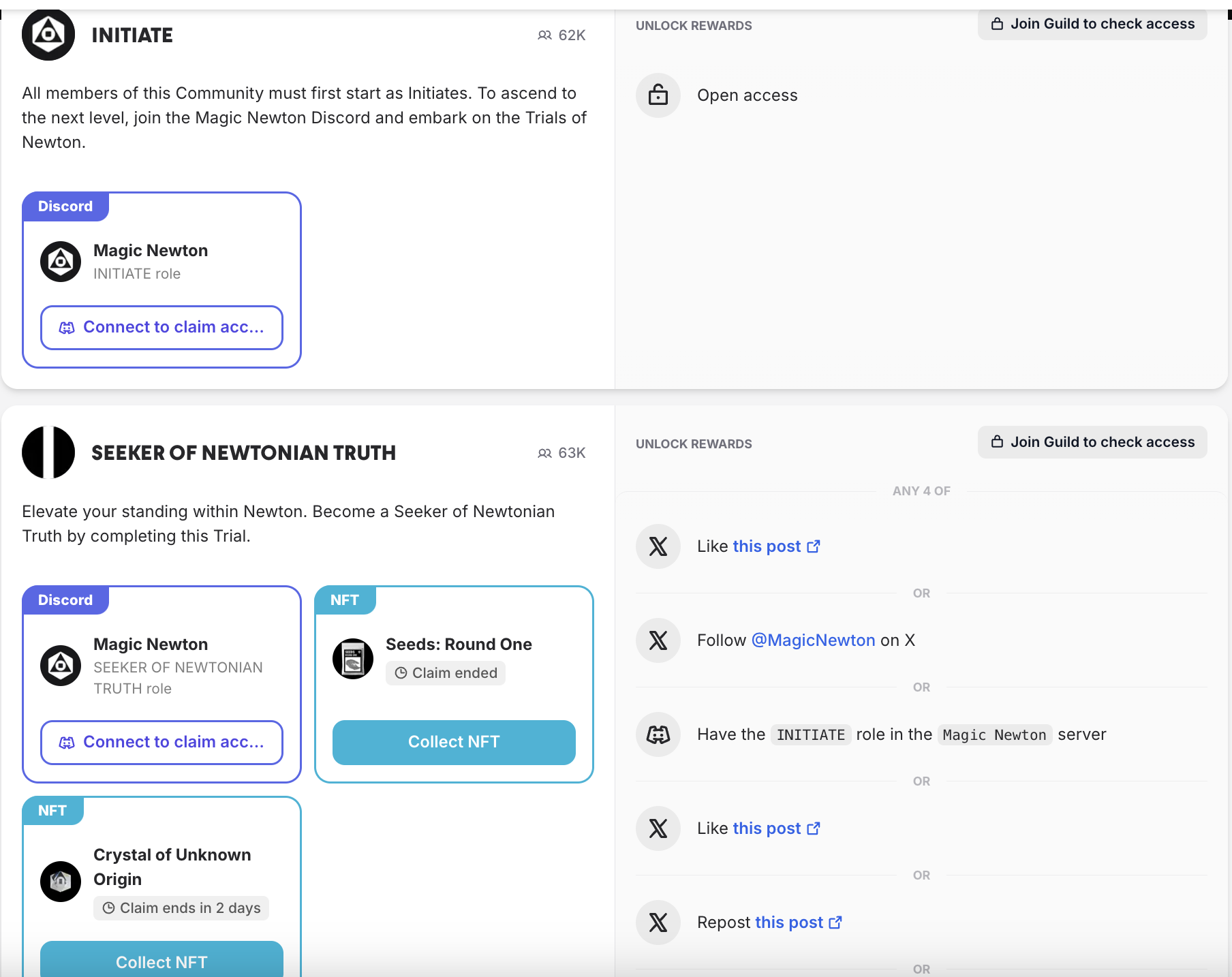
Task: Open 'this post' link in Repost requirement
Action: coord(799,922)
